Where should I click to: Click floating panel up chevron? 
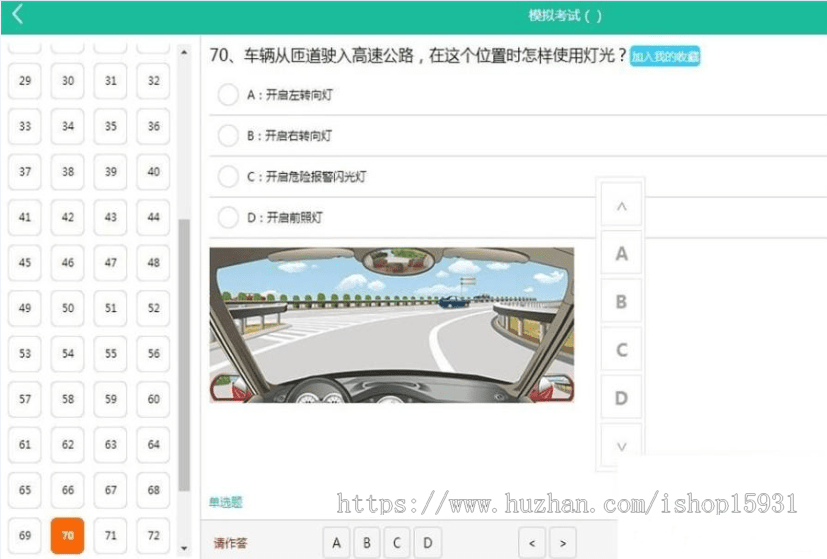[621, 206]
